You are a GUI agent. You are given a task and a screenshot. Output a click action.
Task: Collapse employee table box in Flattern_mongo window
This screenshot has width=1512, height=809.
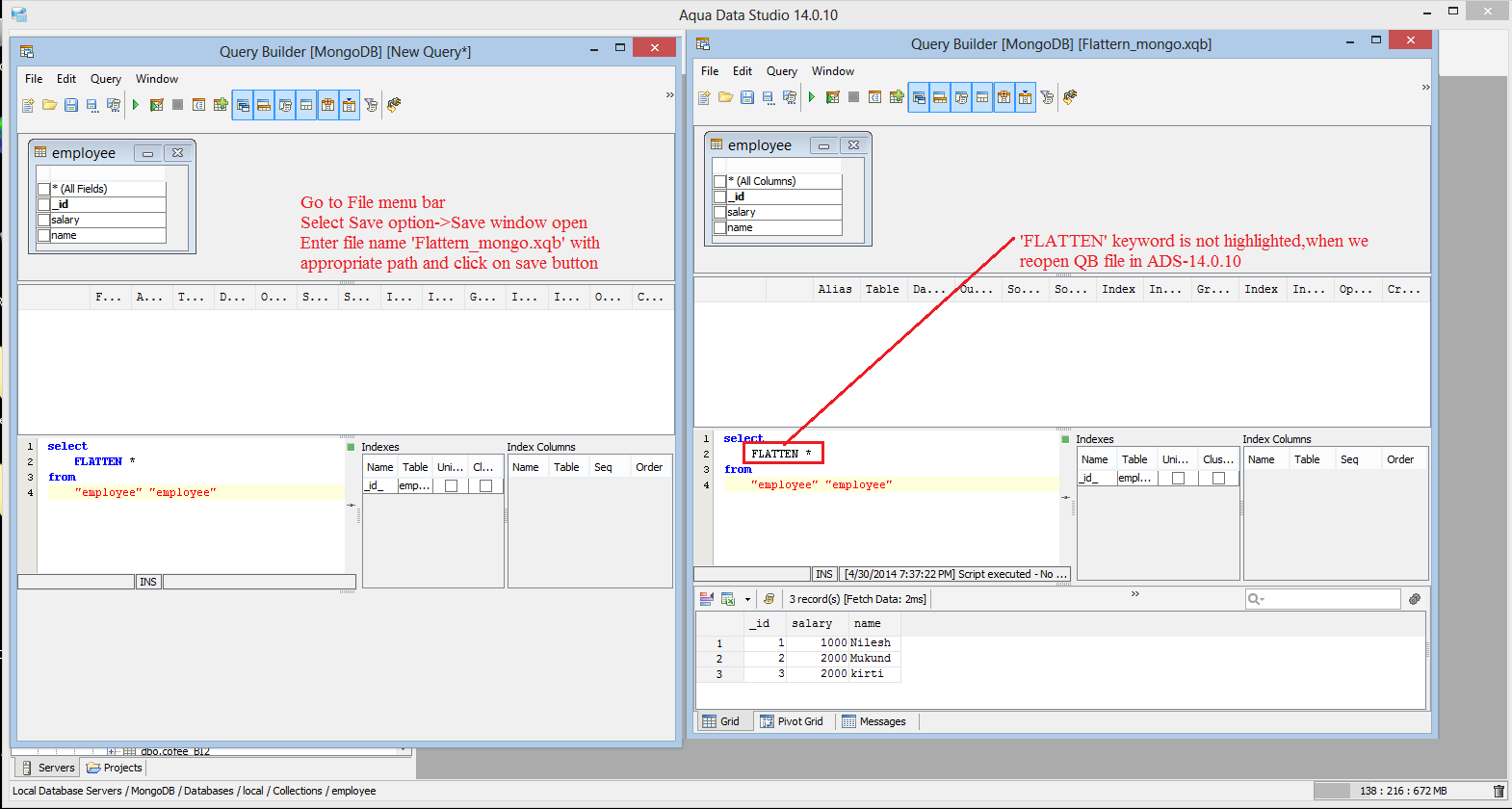(823, 145)
